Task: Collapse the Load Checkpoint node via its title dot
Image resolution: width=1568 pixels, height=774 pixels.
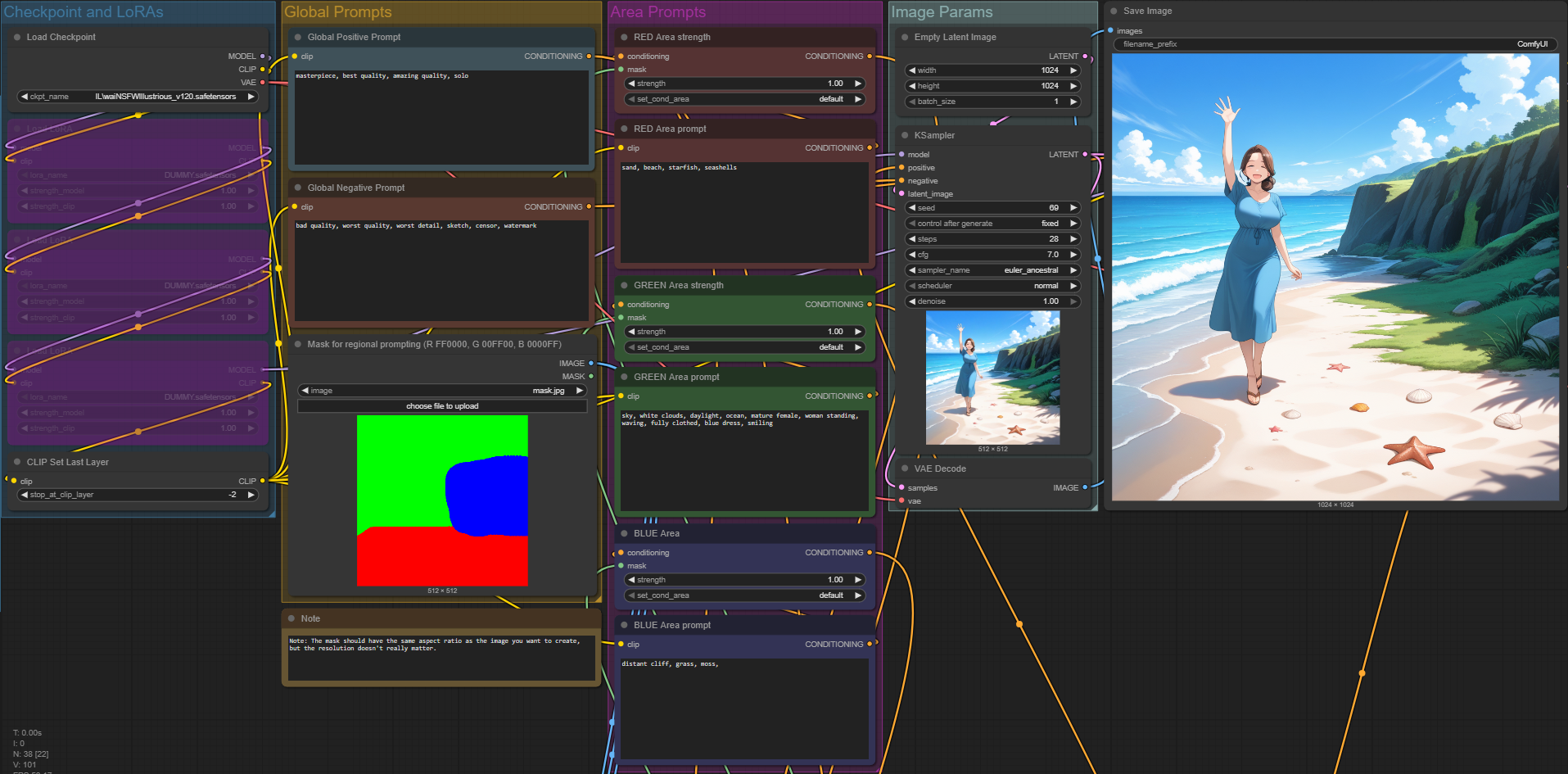Action: pyautogui.click(x=17, y=38)
